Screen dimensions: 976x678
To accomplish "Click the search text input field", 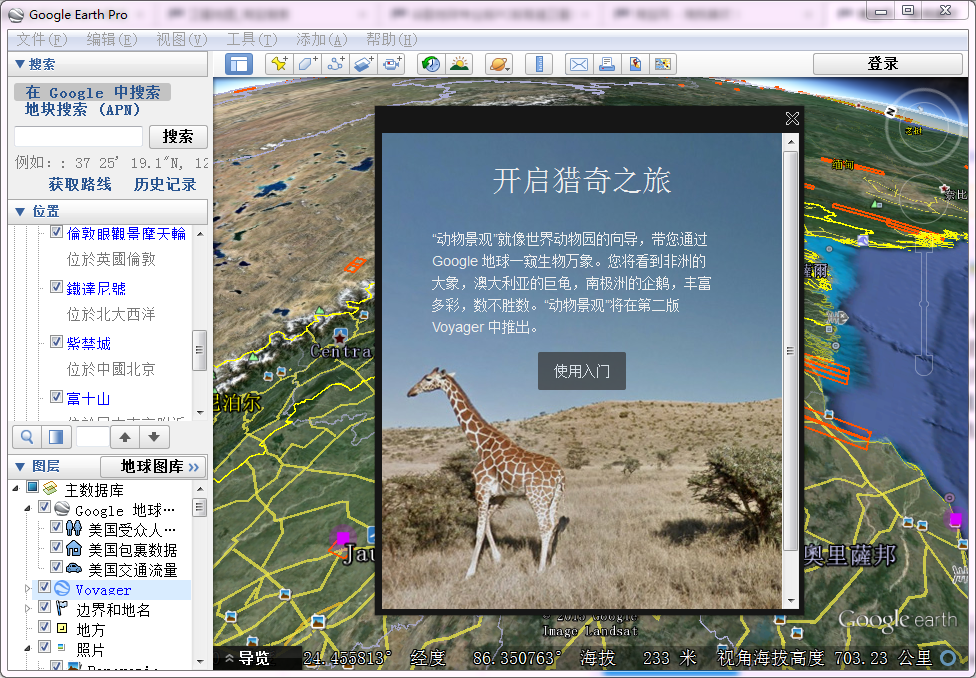I will [78, 136].
